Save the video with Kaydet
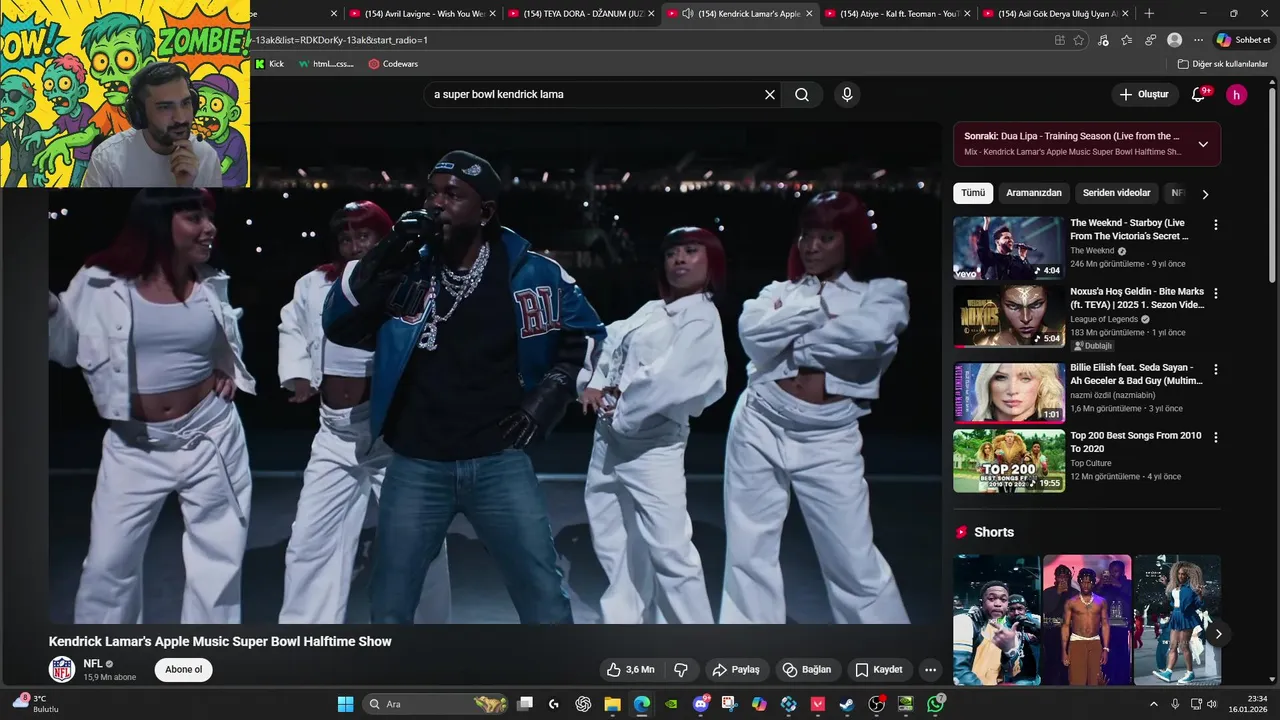 pyautogui.click(x=879, y=670)
